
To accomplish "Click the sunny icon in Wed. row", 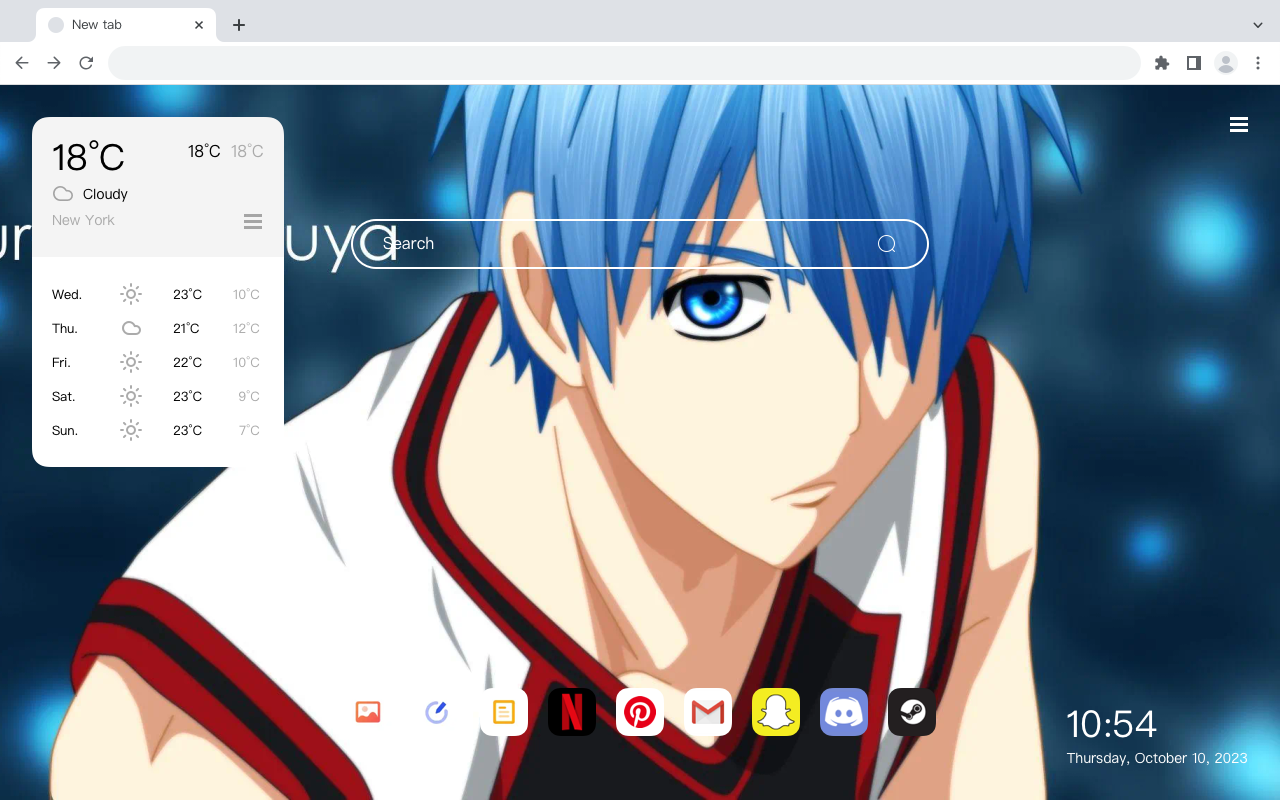I will (131, 294).
